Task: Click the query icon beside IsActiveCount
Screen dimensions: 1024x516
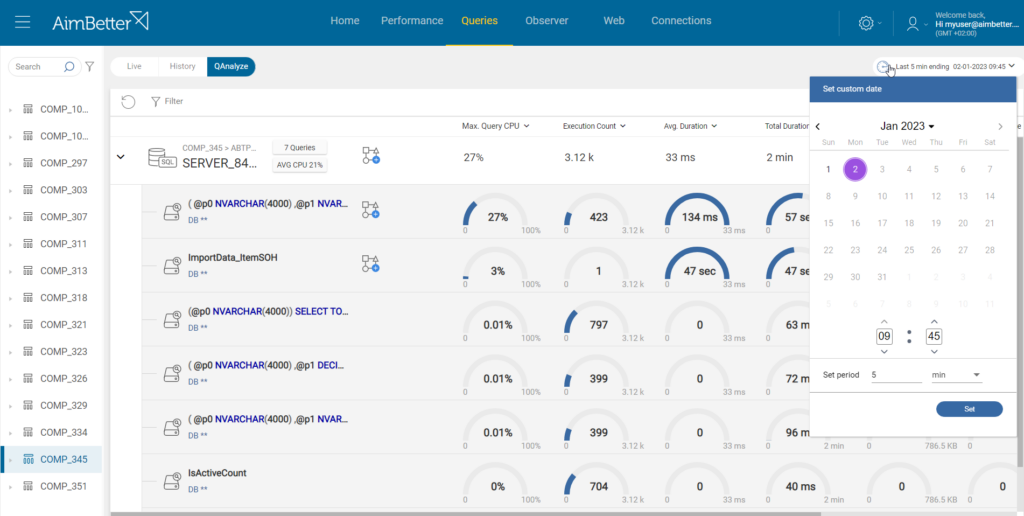Action: 172,480
